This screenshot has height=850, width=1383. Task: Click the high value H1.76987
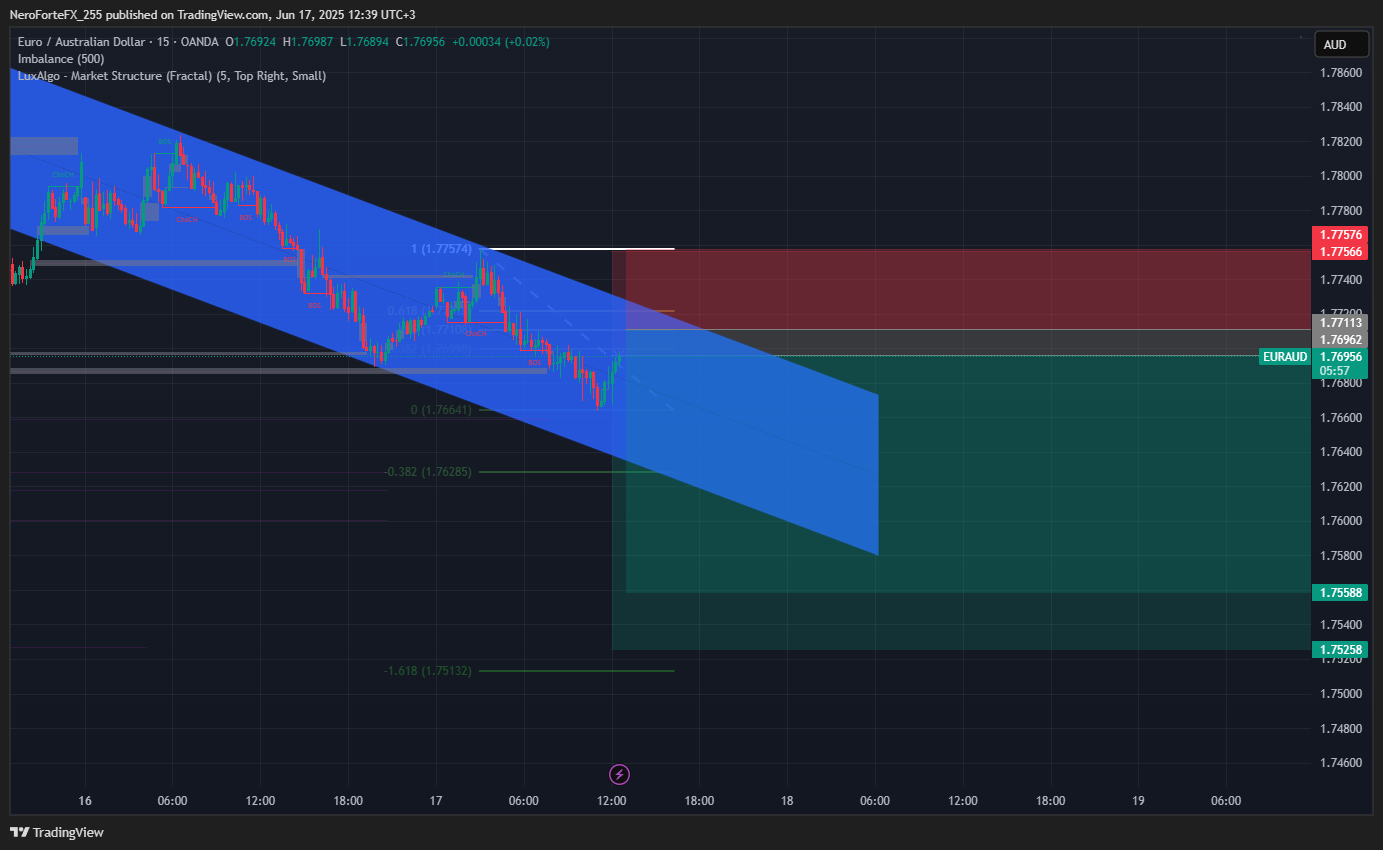coord(308,42)
